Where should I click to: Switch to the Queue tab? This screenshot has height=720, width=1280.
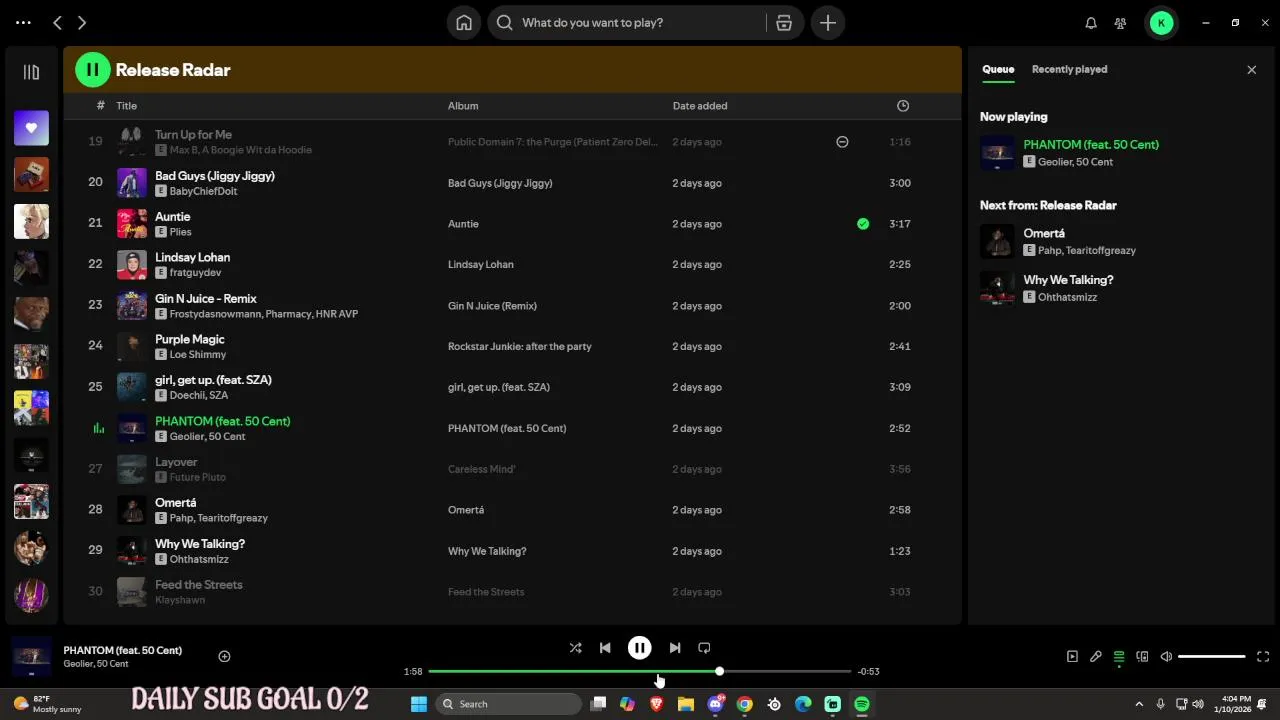click(x=998, y=69)
